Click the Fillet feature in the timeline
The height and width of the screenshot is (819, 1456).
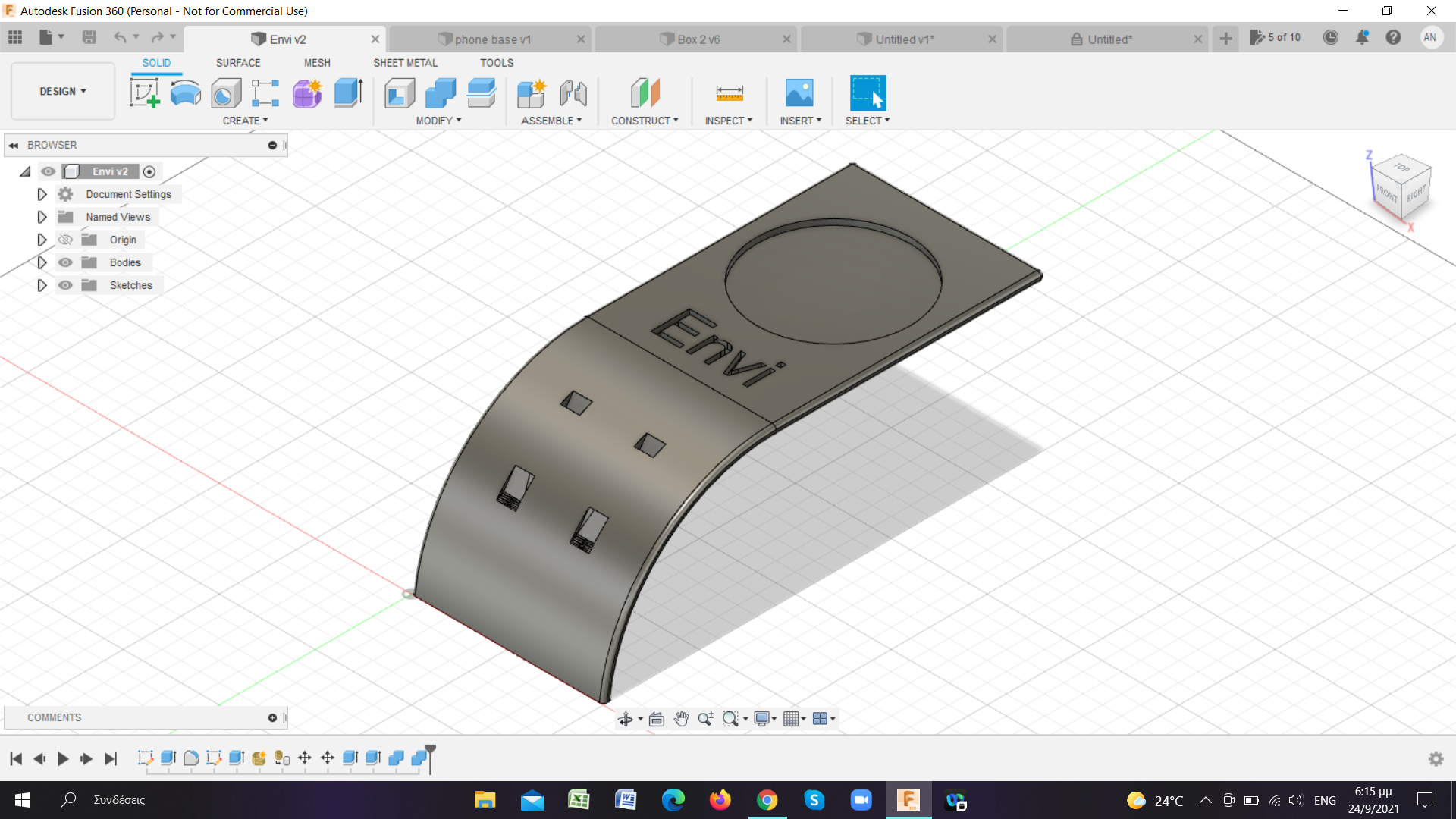(x=191, y=758)
